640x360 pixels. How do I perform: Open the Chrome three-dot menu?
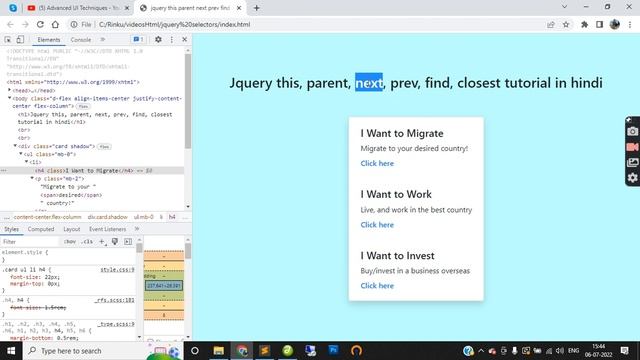click(630, 24)
